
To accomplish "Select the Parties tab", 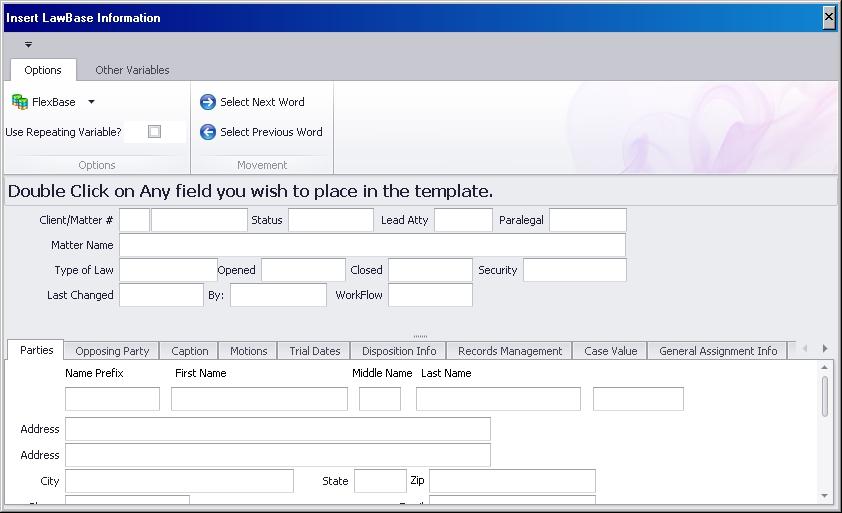I will tap(37, 350).
